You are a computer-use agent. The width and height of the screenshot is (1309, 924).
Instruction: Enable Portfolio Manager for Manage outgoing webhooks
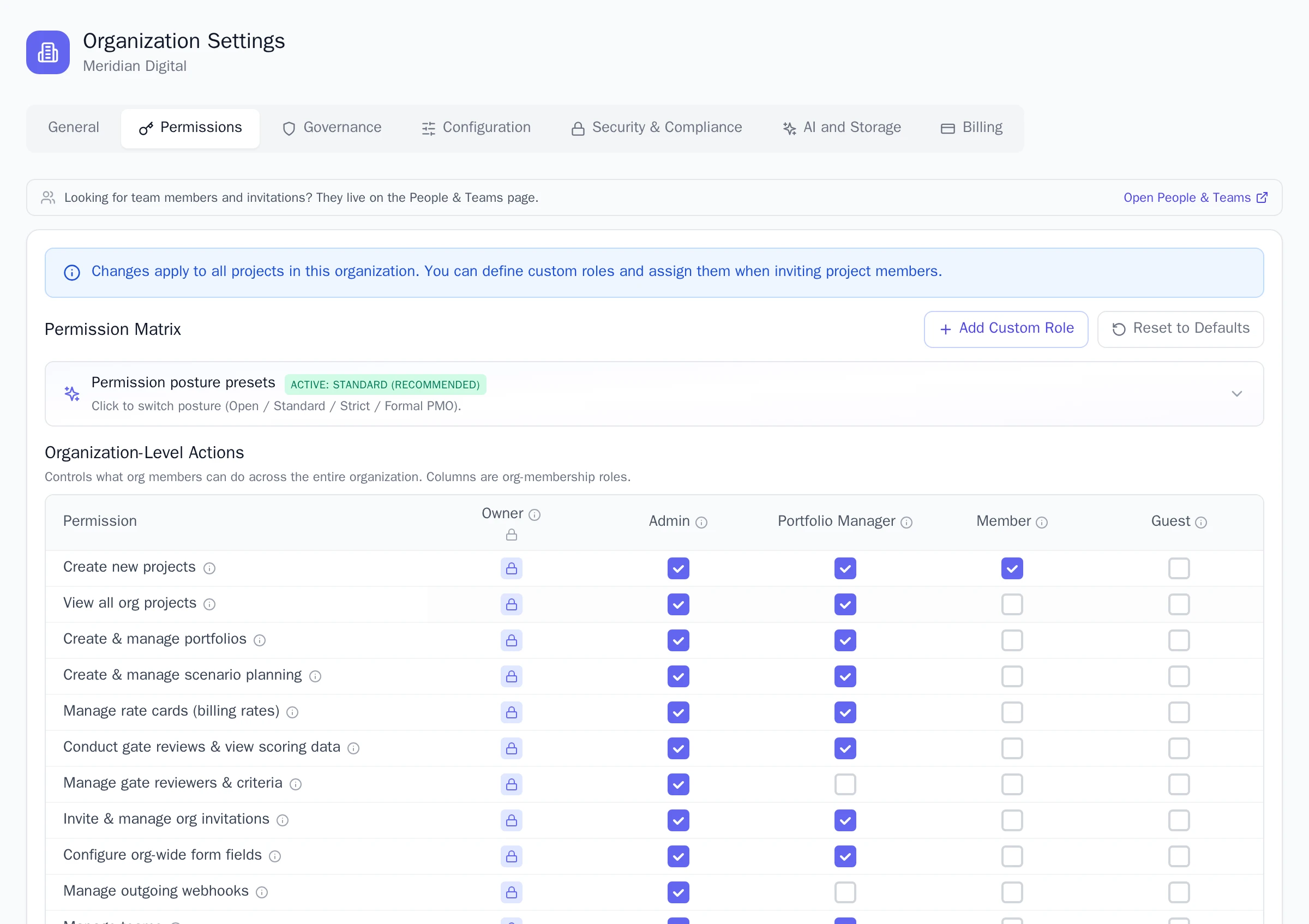pyautogui.click(x=845, y=892)
